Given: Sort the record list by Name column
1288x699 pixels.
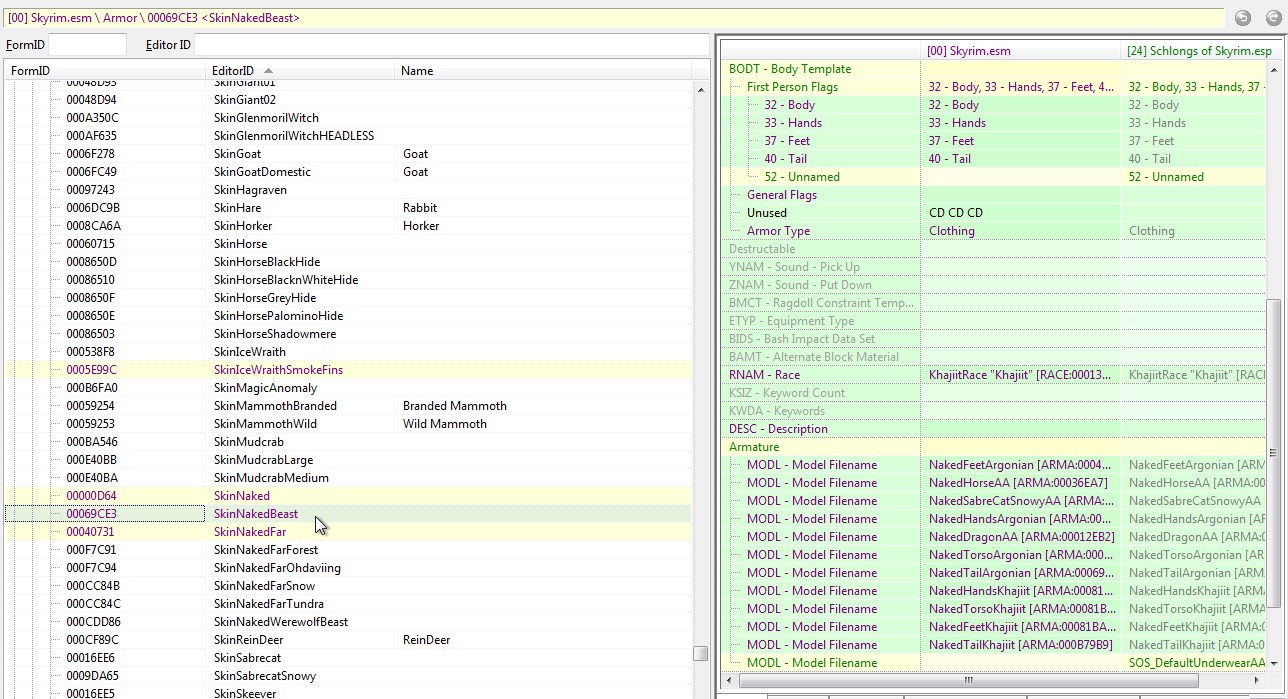Looking at the screenshot, I should point(542,71).
